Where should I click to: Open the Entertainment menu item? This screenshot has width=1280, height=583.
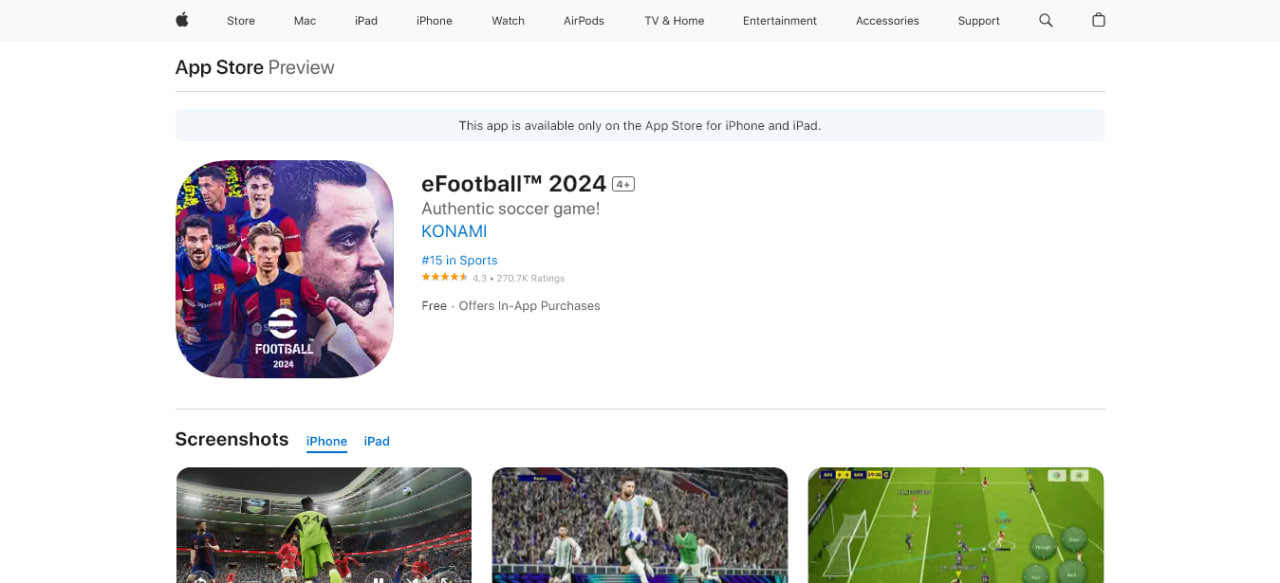click(x=780, y=21)
